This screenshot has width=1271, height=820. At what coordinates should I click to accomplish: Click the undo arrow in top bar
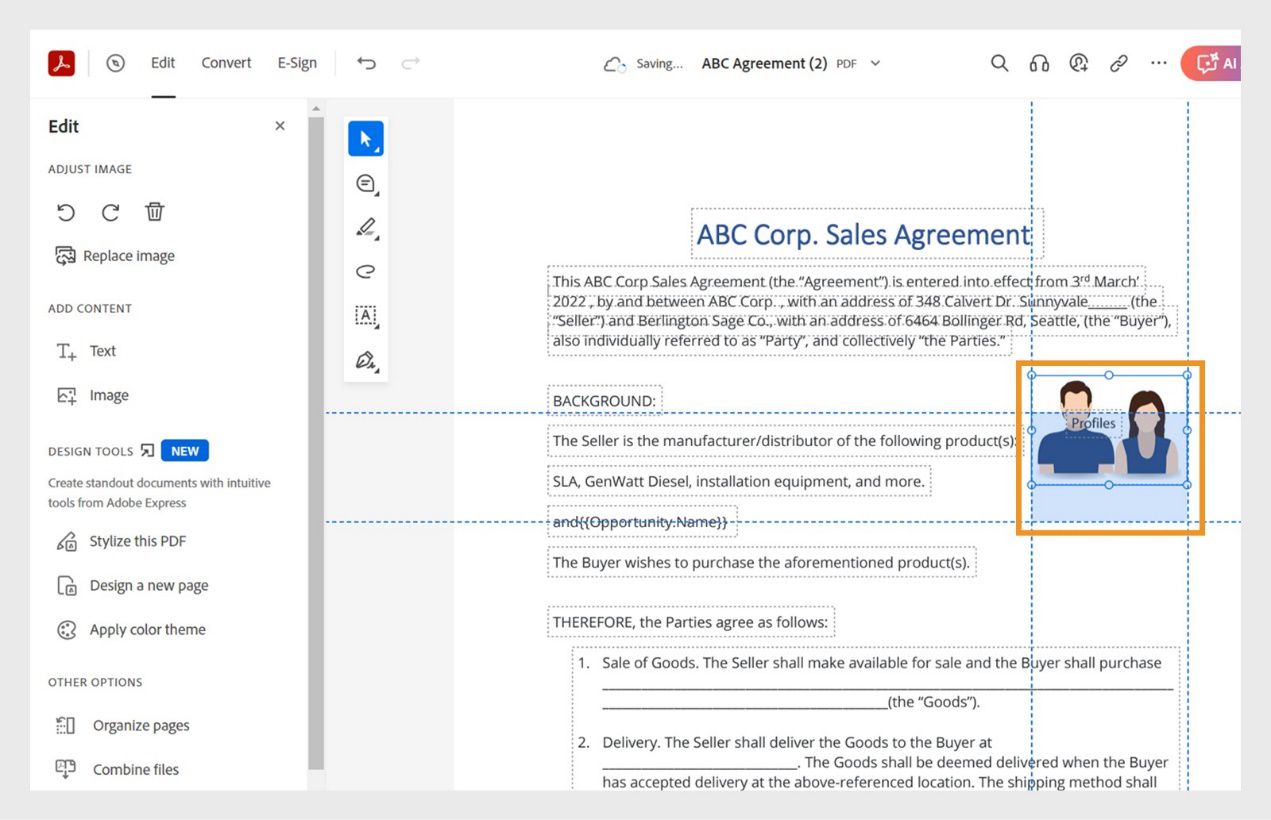[x=367, y=63]
